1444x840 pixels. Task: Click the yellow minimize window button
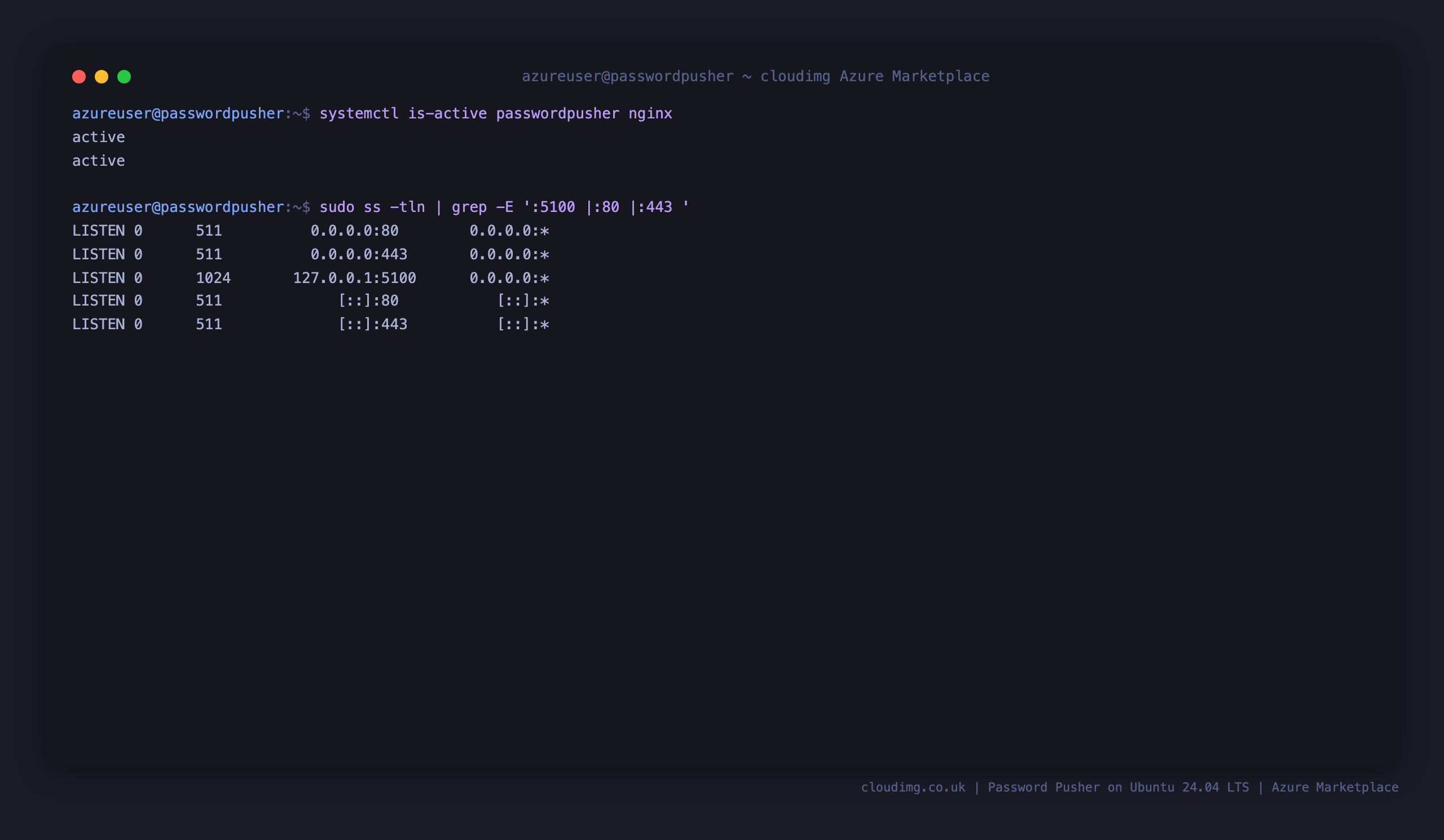102,77
